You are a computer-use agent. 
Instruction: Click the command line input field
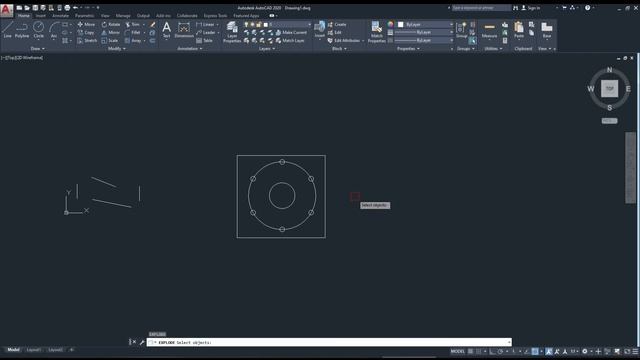point(329,342)
